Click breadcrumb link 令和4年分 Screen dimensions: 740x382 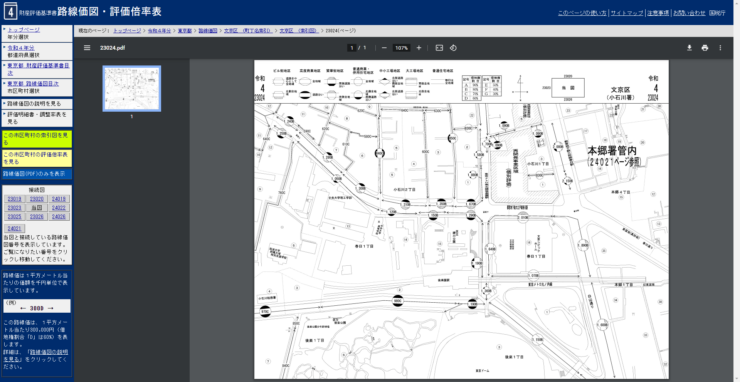(x=160, y=31)
